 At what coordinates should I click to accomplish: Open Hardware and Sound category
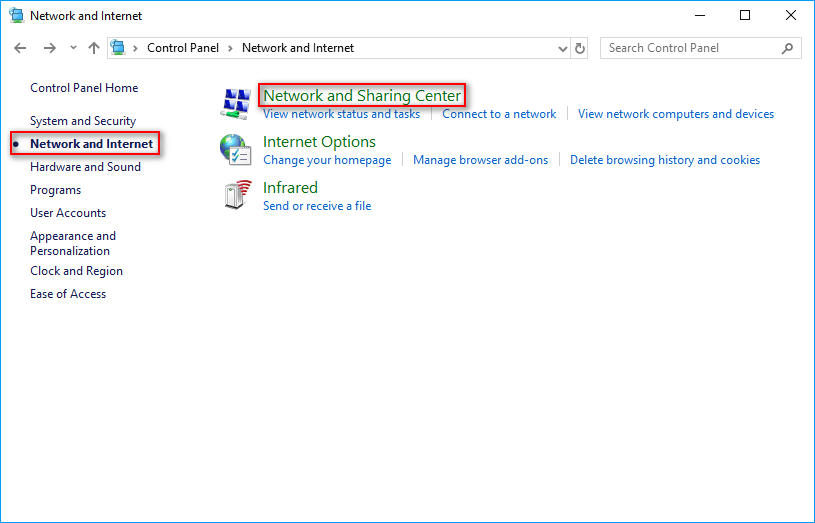pyautogui.click(x=85, y=167)
